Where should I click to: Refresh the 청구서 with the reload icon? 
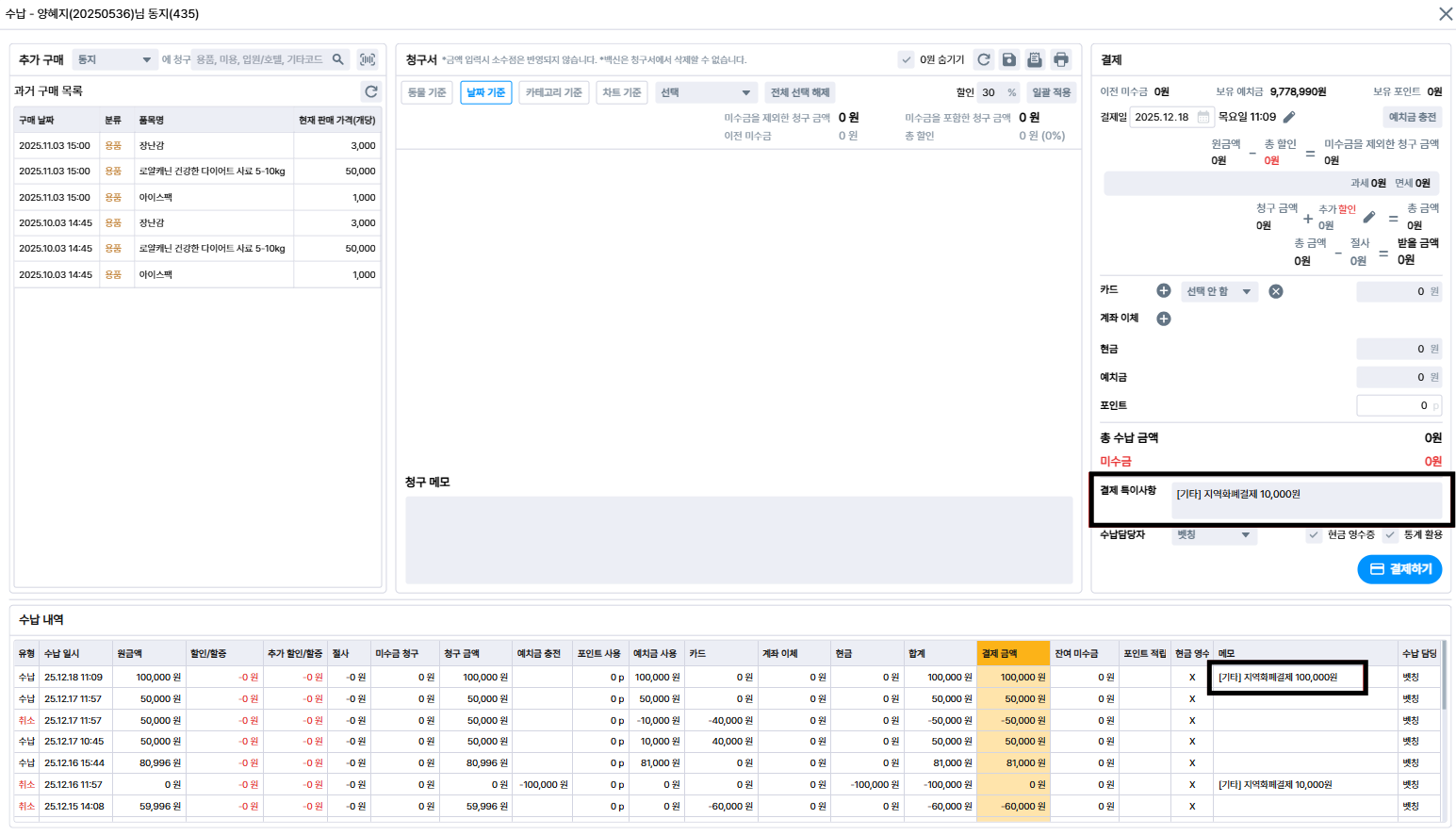(984, 59)
